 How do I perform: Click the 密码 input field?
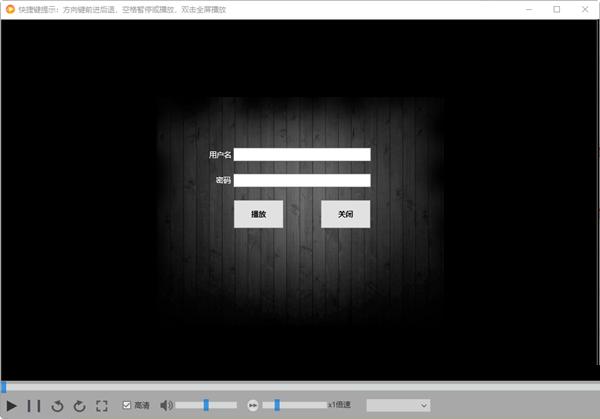tap(302, 180)
